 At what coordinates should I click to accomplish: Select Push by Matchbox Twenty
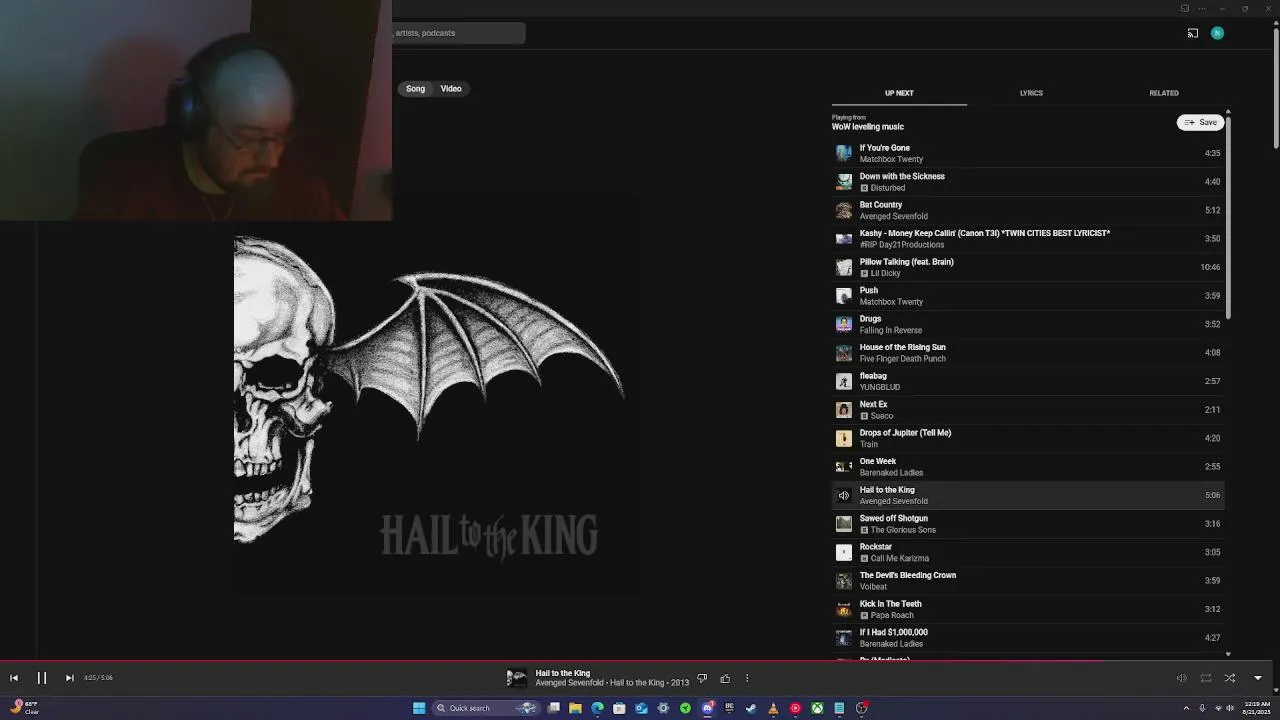point(1028,296)
